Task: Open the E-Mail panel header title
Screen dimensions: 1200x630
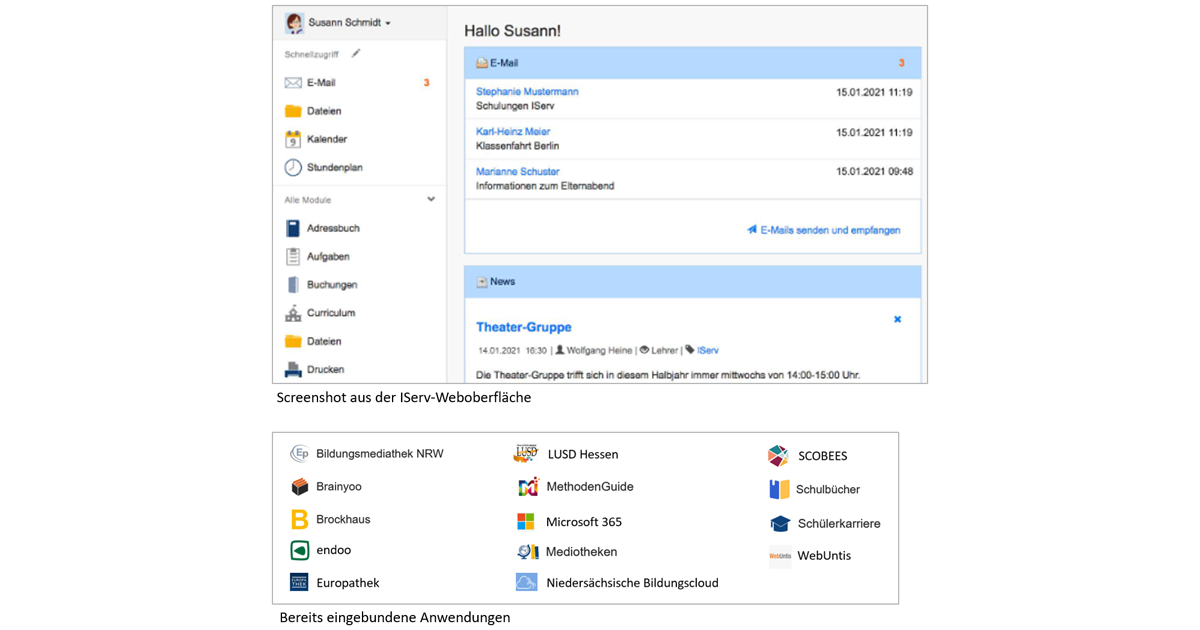Action: (504, 63)
